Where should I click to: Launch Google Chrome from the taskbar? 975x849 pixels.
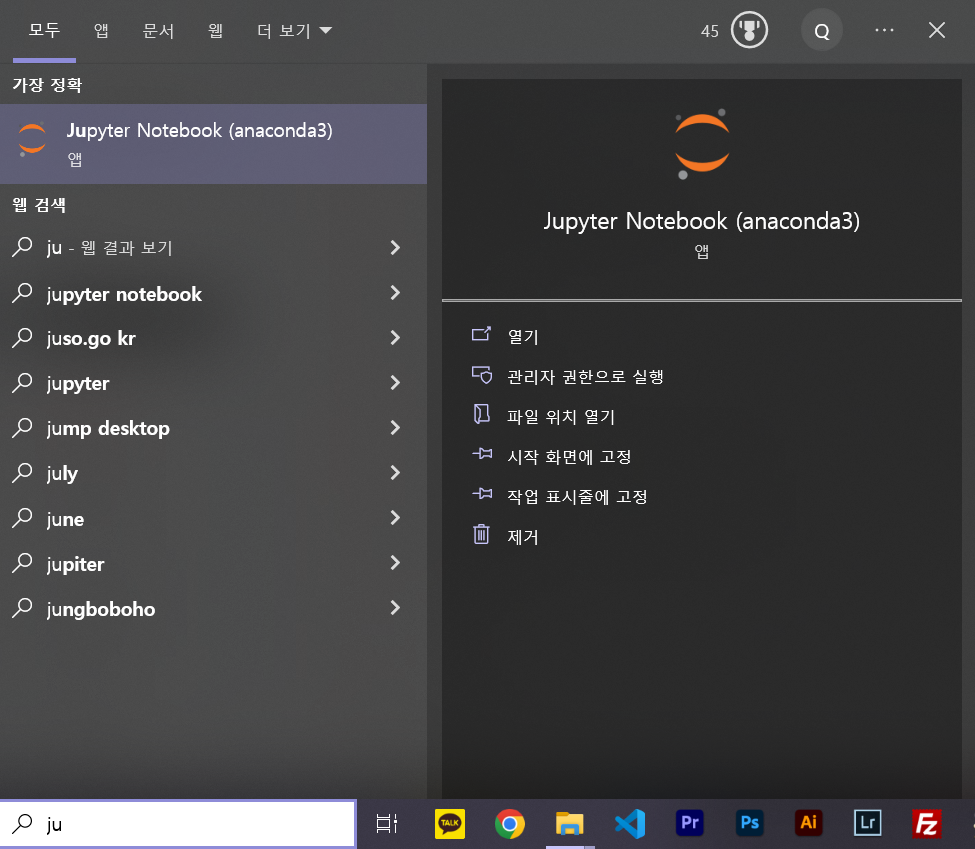509,823
